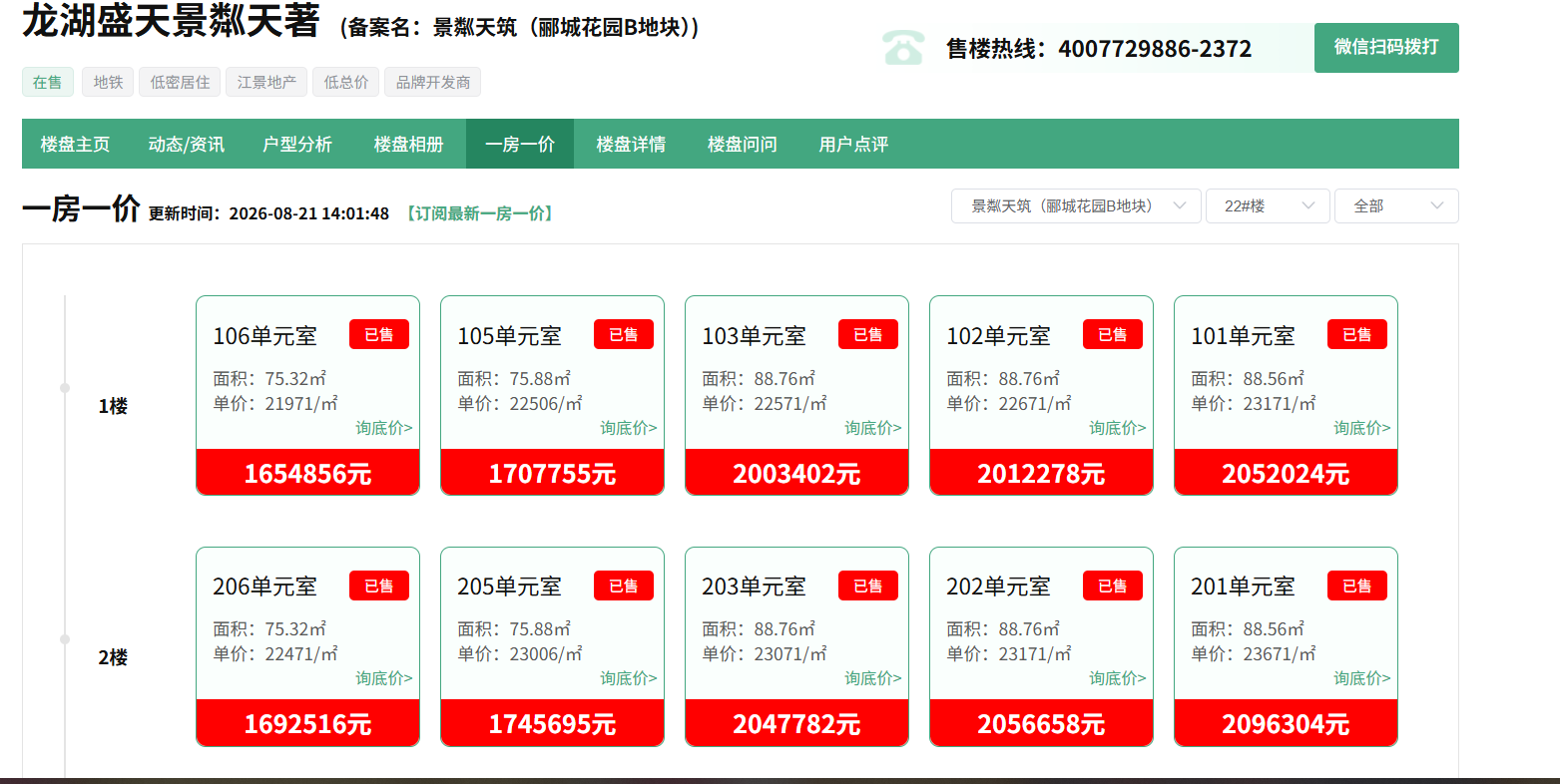
Task: Expand the 景粼天筑 block dropdown
Action: (x=1076, y=206)
